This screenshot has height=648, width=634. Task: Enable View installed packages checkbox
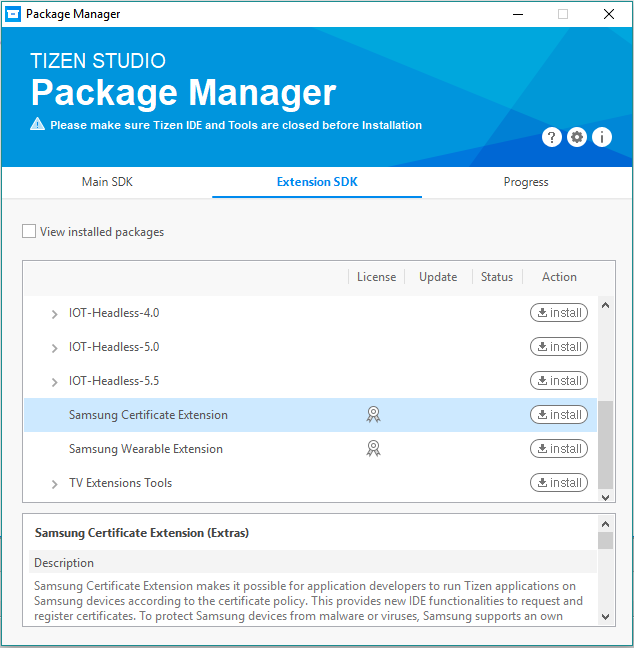pyautogui.click(x=29, y=232)
